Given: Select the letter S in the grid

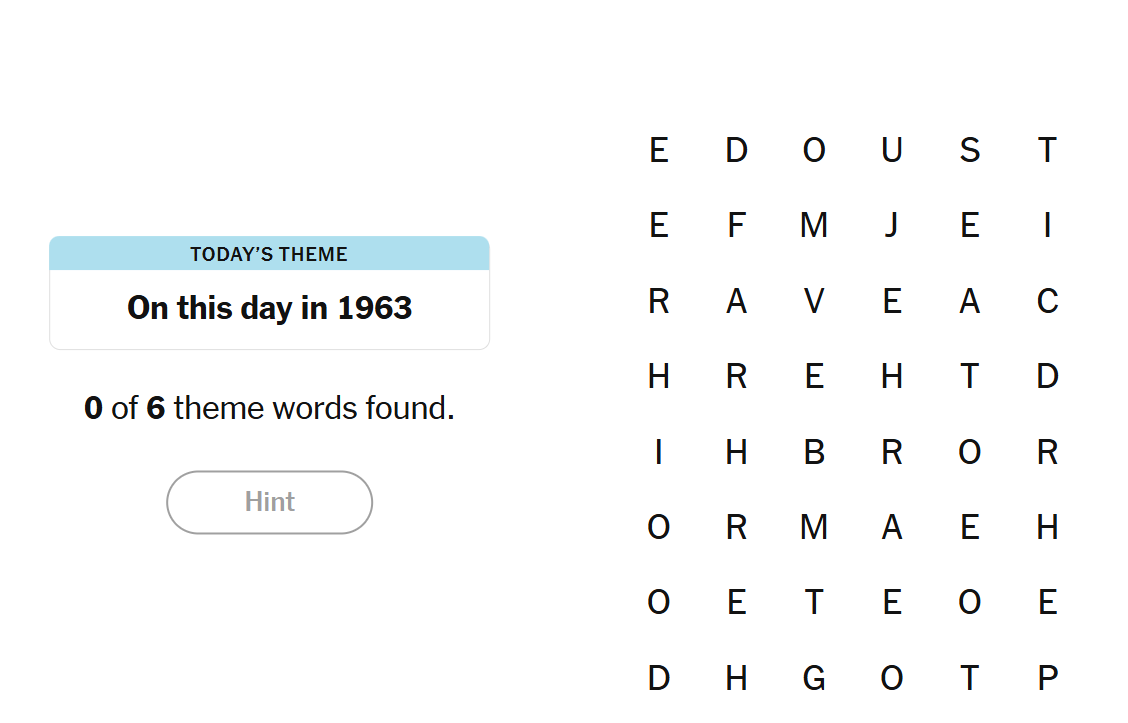Looking at the screenshot, I should 969,150.
